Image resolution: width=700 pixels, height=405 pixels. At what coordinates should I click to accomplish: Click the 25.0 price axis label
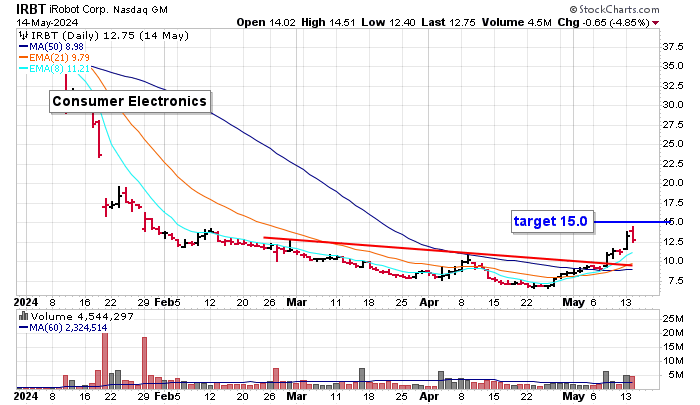coord(673,144)
